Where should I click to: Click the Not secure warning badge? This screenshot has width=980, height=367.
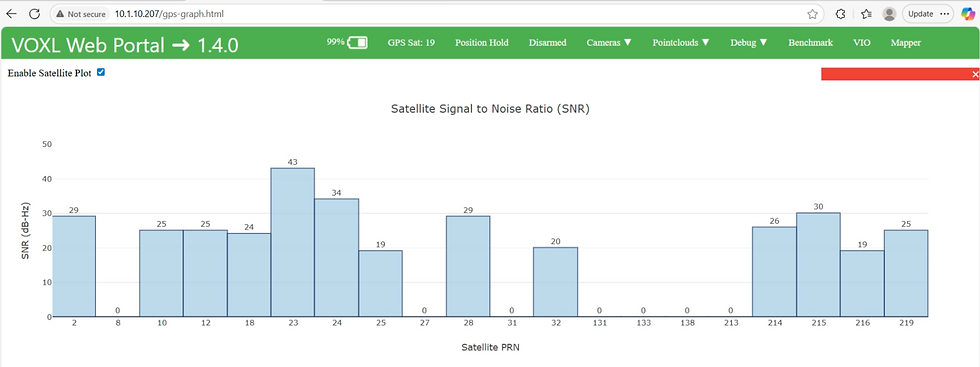[82, 14]
